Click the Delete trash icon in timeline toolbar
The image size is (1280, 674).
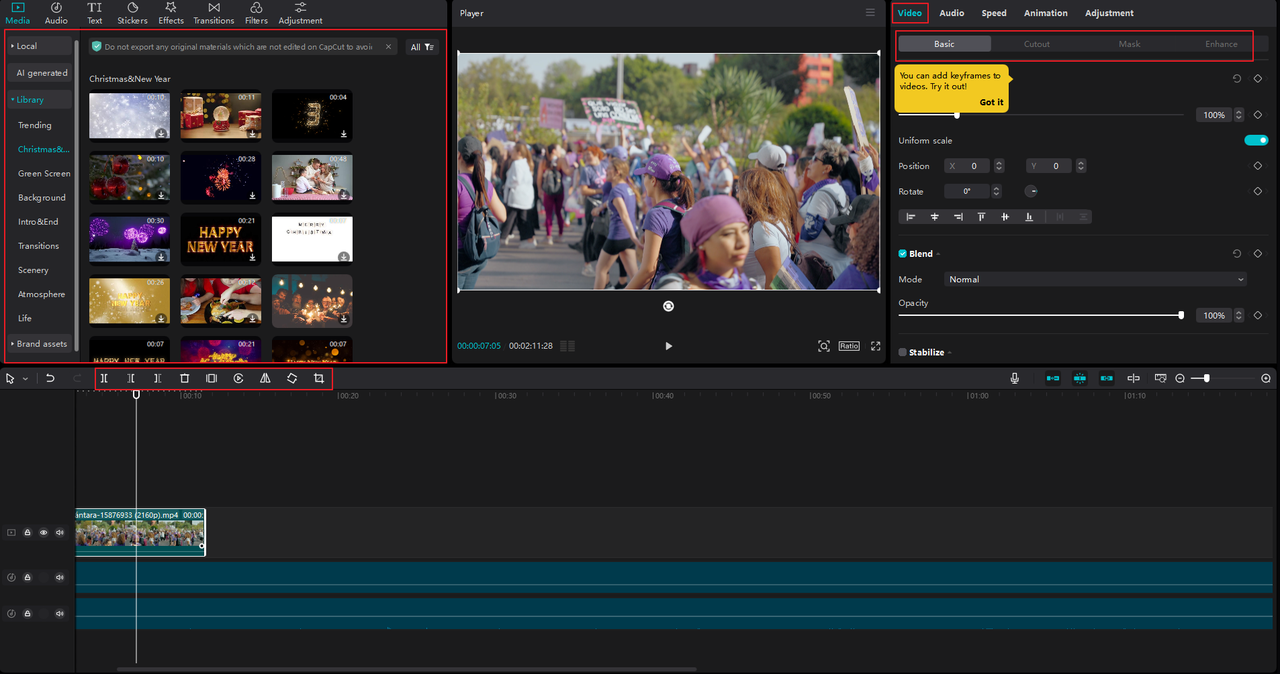tap(184, 379)
